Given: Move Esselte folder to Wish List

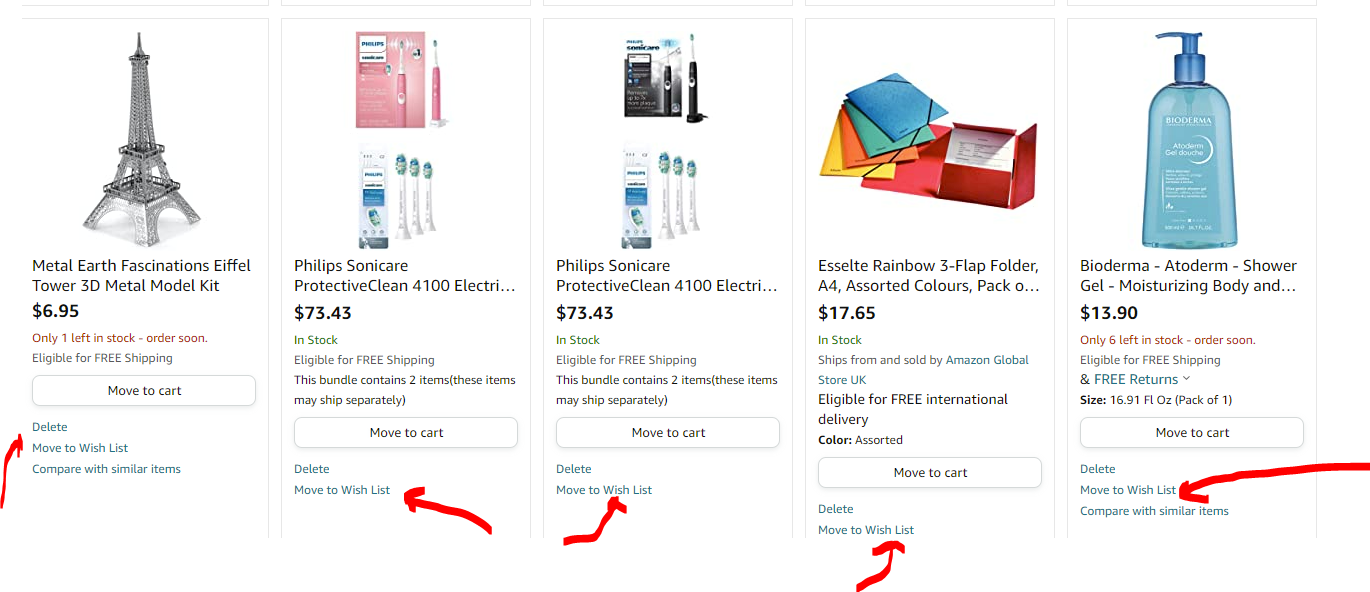Looking at the screenshot, I should [x=866, y=530].
